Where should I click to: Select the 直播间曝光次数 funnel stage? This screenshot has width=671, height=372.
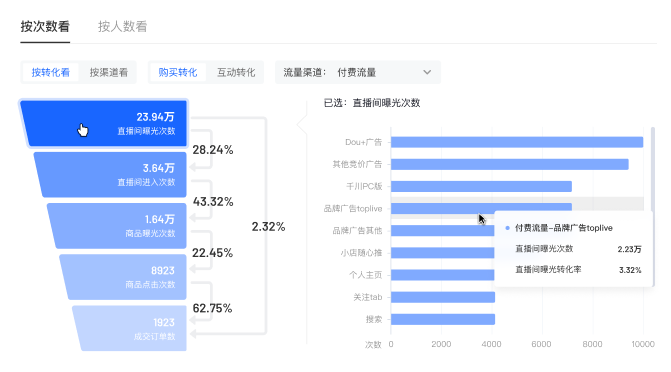[x=104, y=123]
